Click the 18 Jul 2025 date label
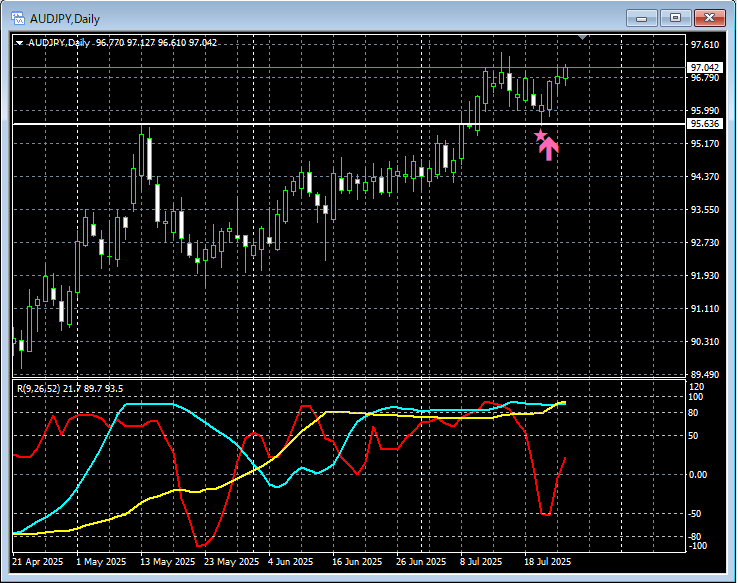This screenshot has height=583, width=738. pyautogui.click(x=547, y=562)
